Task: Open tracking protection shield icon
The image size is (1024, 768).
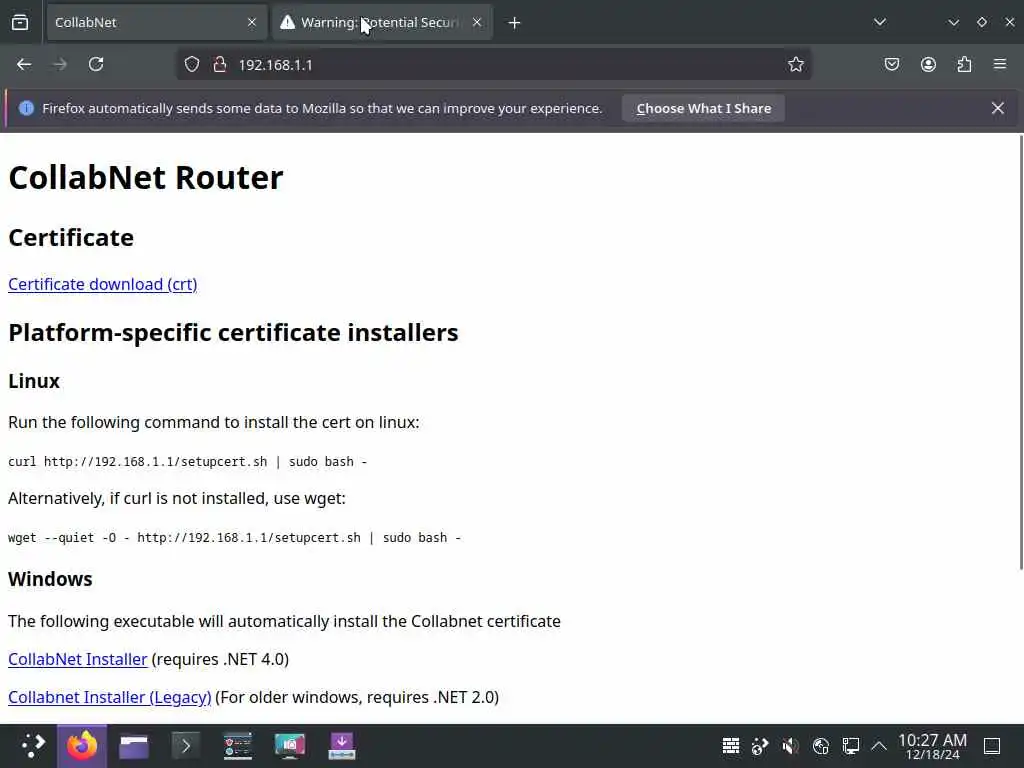Action: tap(191, 65)
